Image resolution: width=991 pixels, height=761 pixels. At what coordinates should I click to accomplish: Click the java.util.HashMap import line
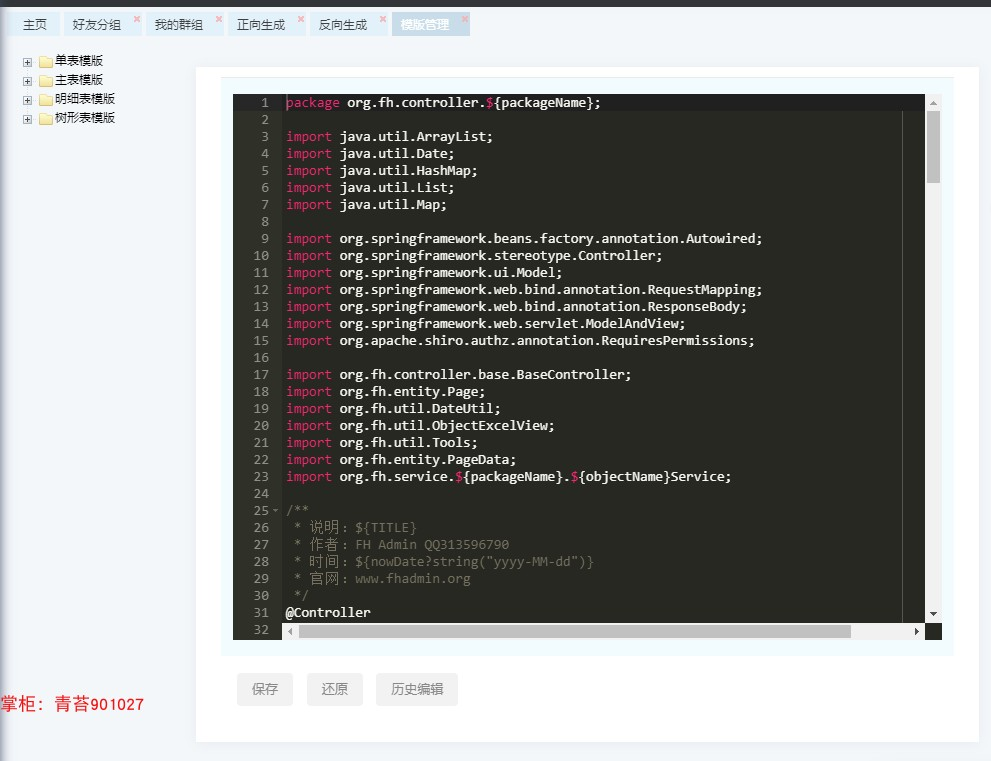coord(382,171)
